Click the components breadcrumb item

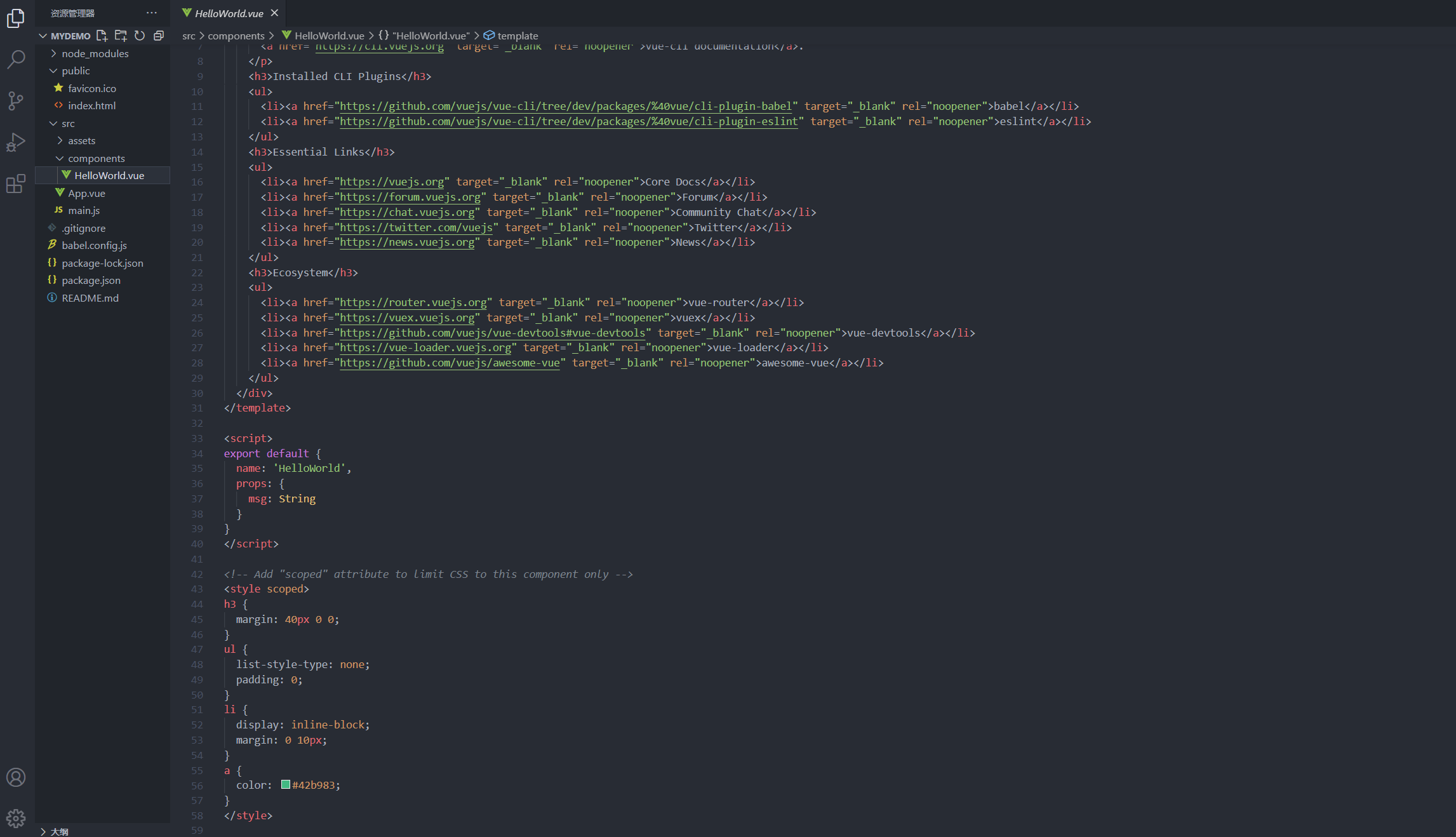(236, 36)
